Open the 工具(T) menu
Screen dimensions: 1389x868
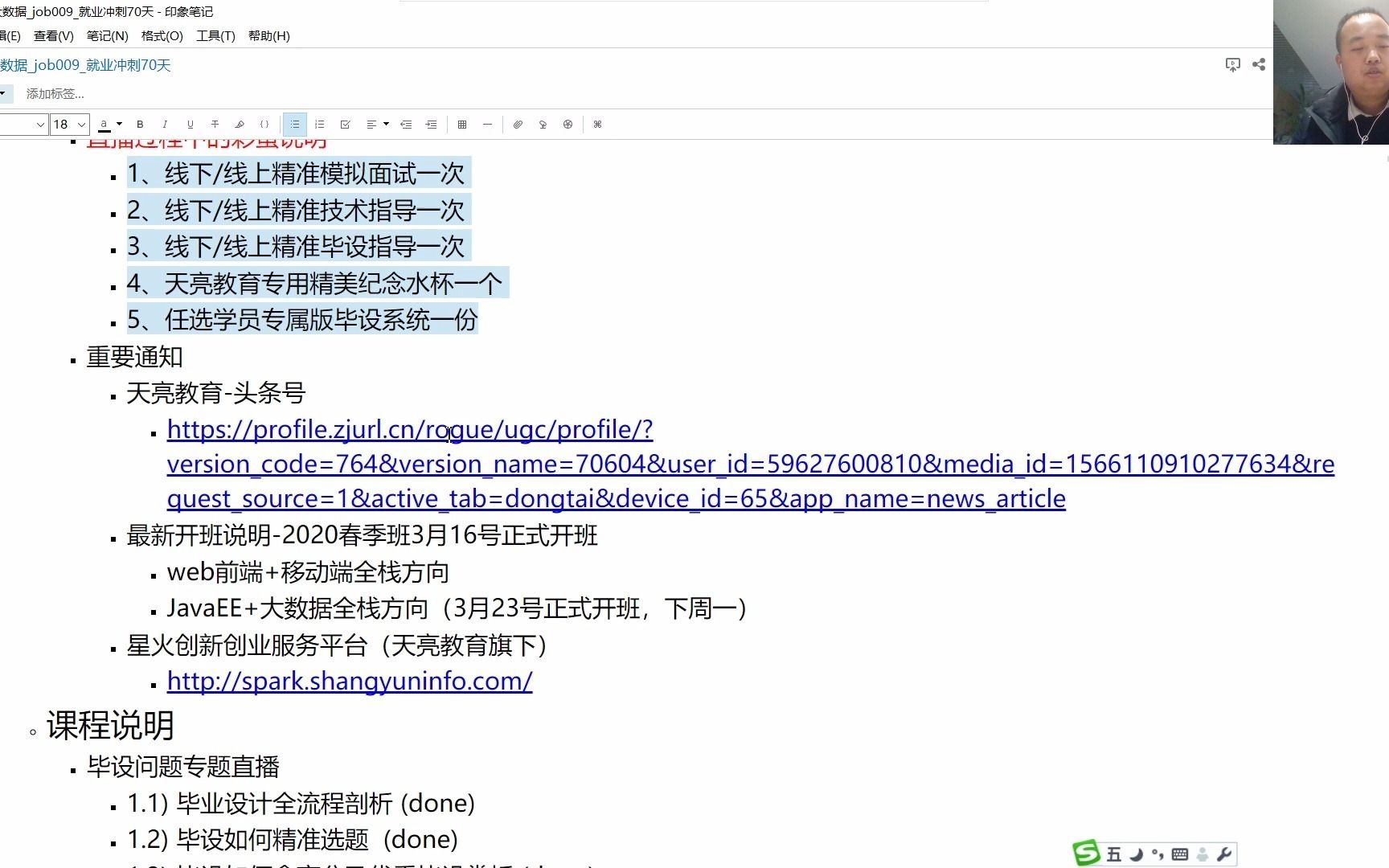(x=215, y=35)
